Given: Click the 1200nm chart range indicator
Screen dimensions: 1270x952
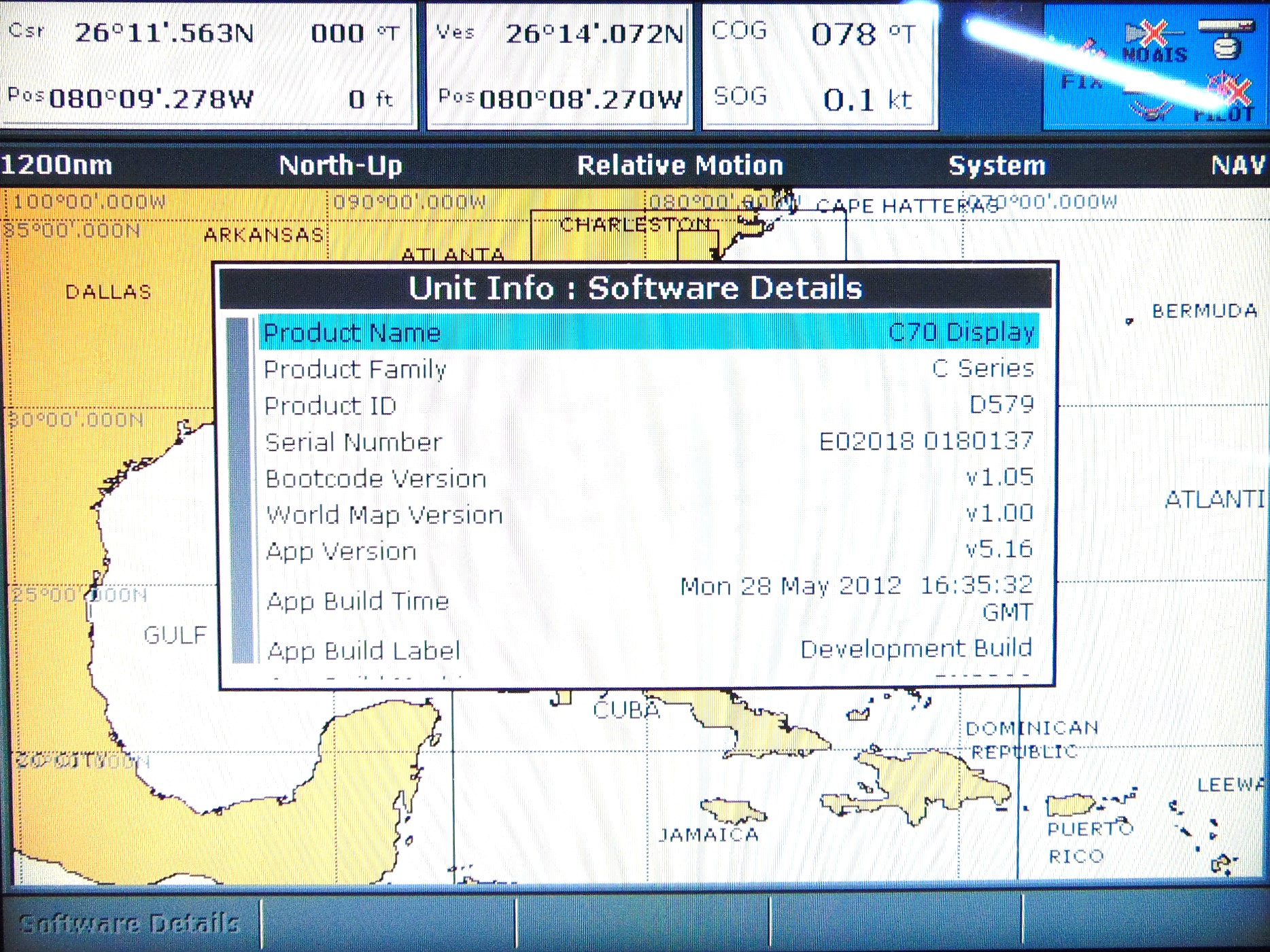Looking at the screenshot, I should coord(56,165).
